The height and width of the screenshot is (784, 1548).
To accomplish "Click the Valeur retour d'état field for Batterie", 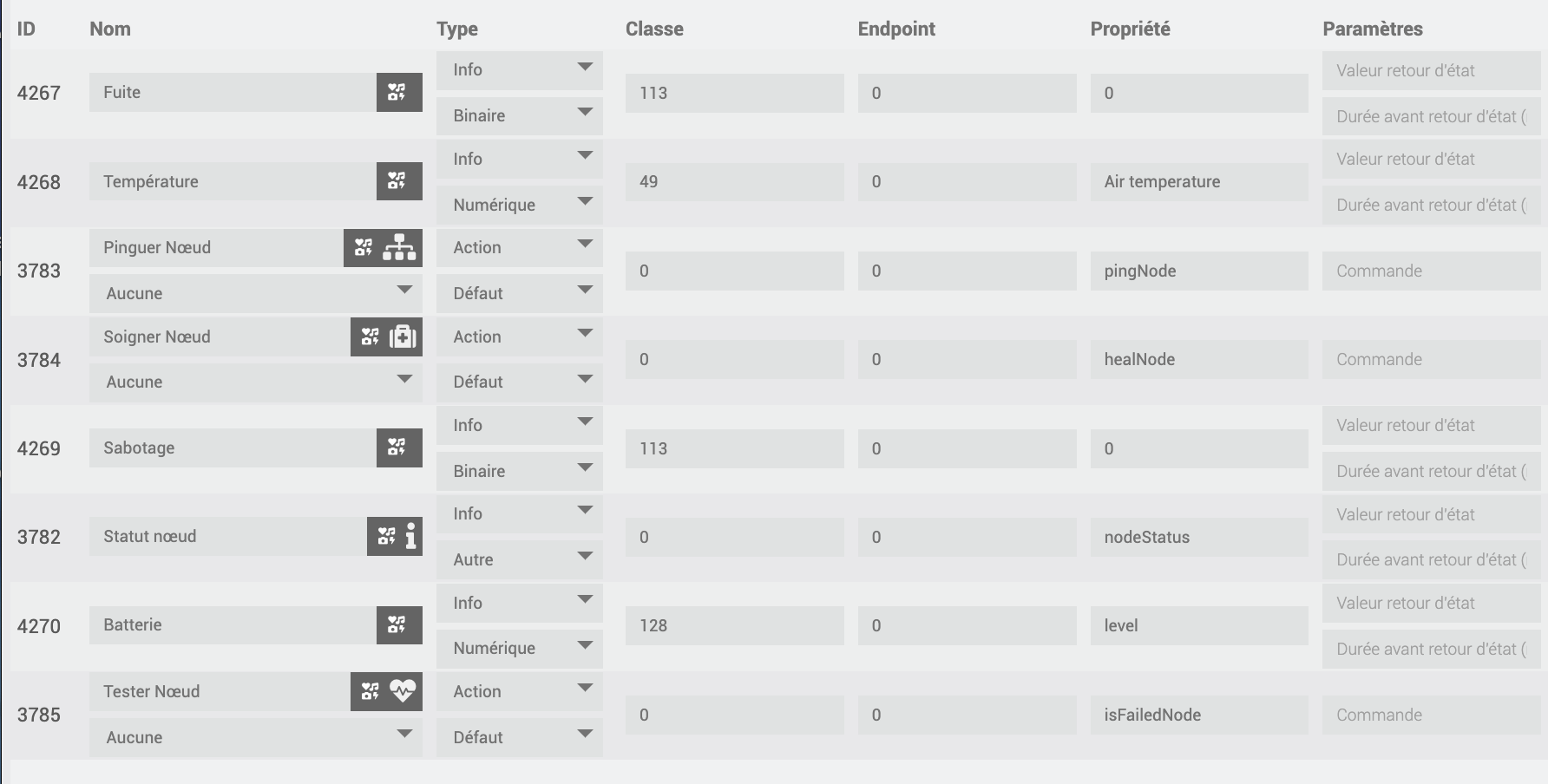I will click(x=1430, y=603).
